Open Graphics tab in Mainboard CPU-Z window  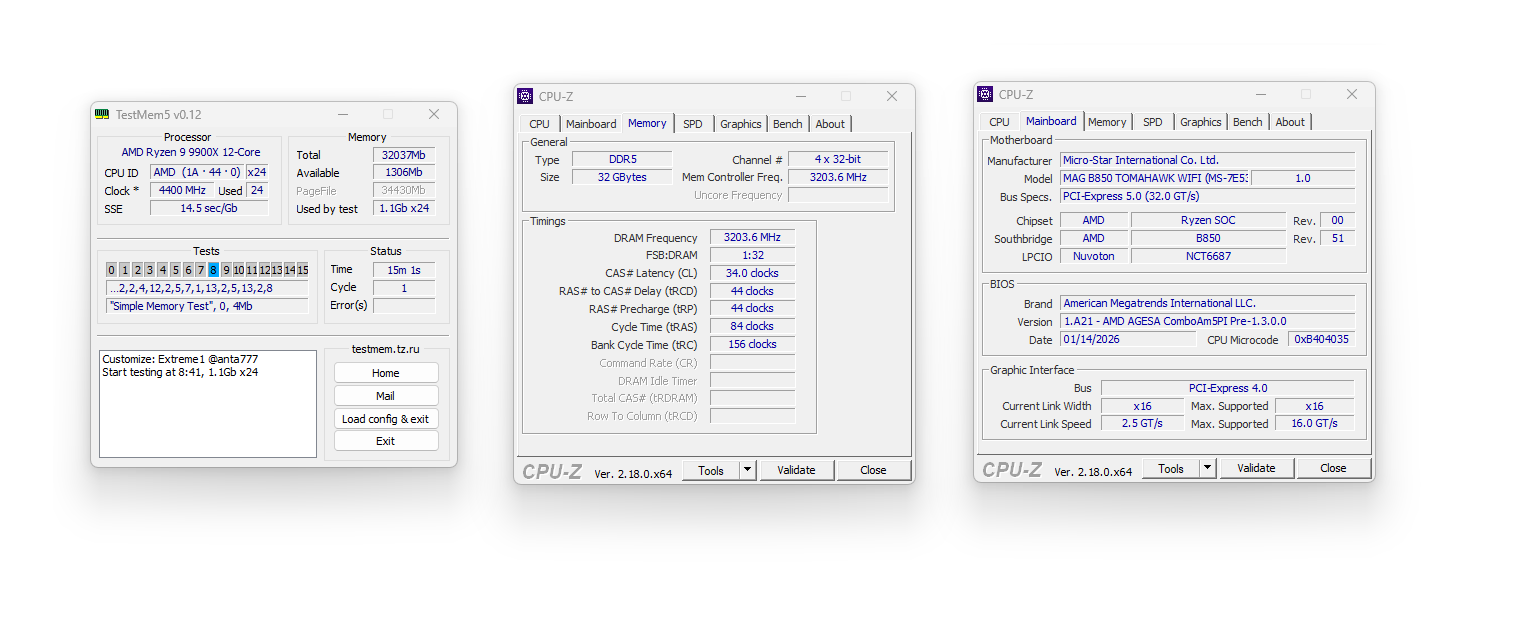click(x=1200, y=122)
